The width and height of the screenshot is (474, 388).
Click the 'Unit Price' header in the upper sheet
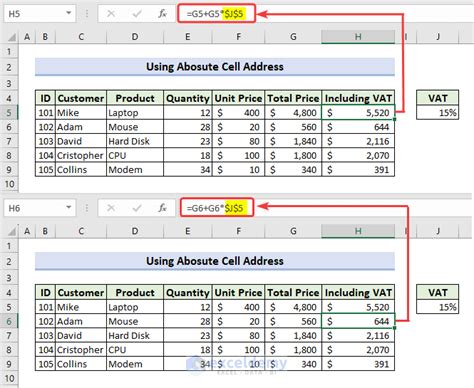pyautogui.click(x=238, y=98)
